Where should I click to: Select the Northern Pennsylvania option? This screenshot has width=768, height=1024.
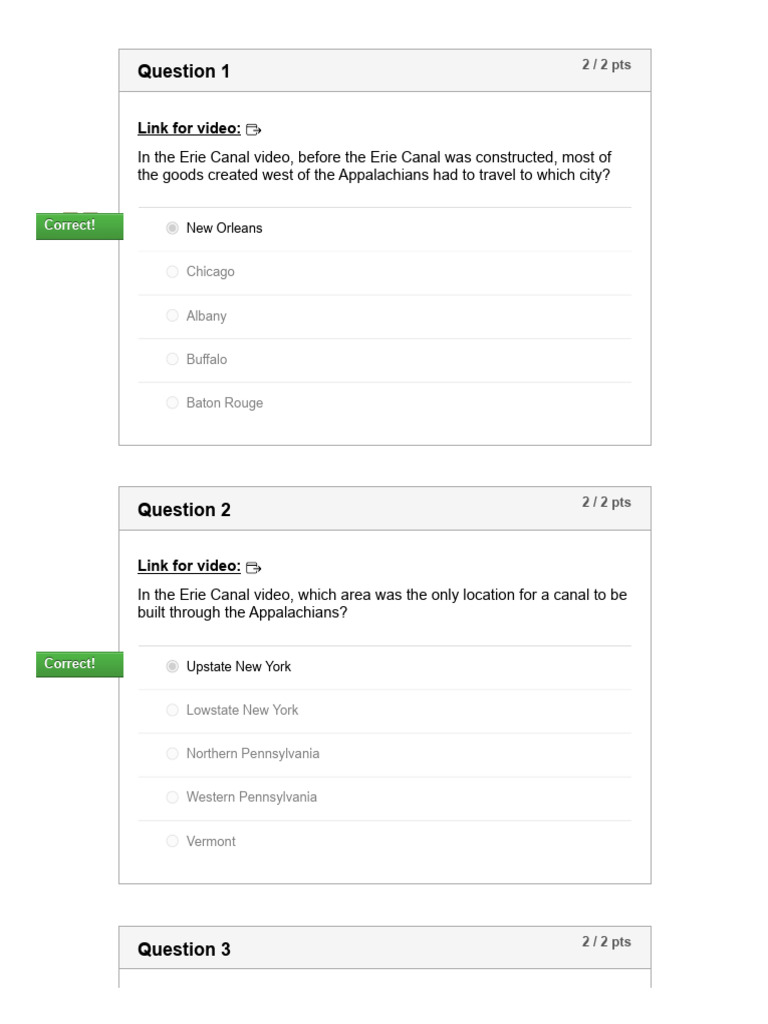click(173, 754)
